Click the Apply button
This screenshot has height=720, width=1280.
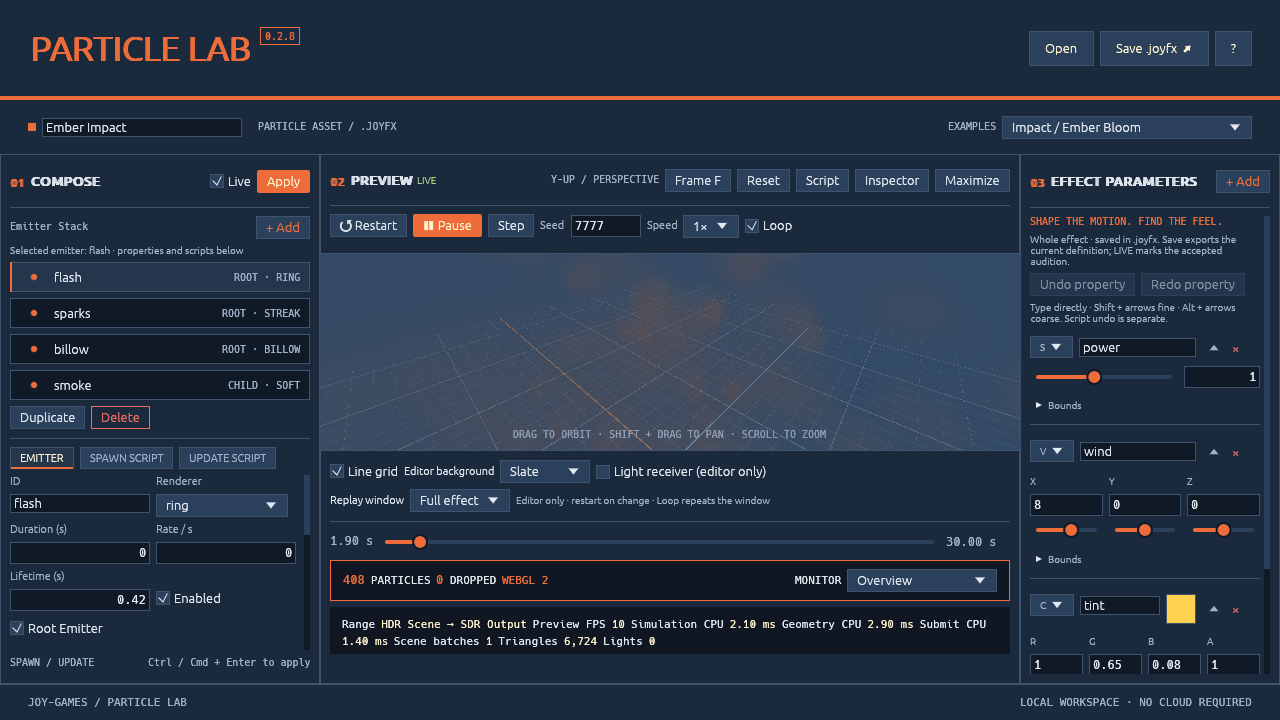[283, 181]
